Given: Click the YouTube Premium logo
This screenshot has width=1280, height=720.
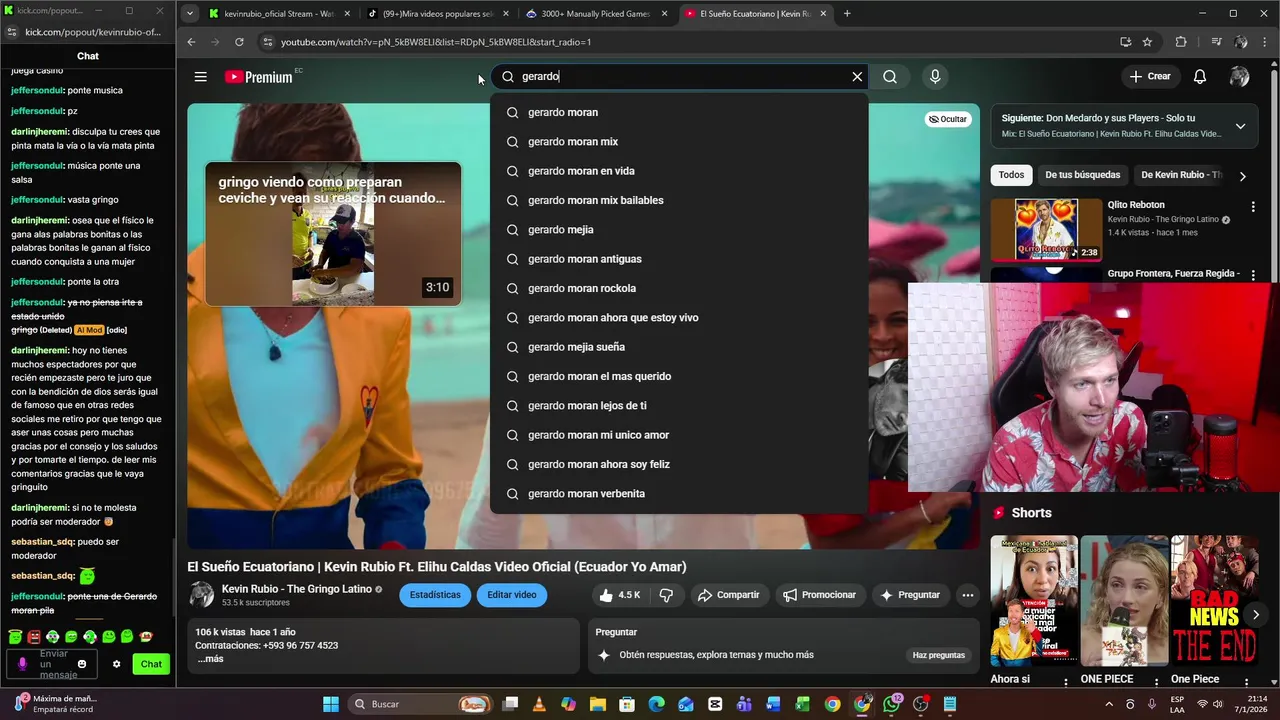Looking at the screenshot, I should click(x=259, y=77).
